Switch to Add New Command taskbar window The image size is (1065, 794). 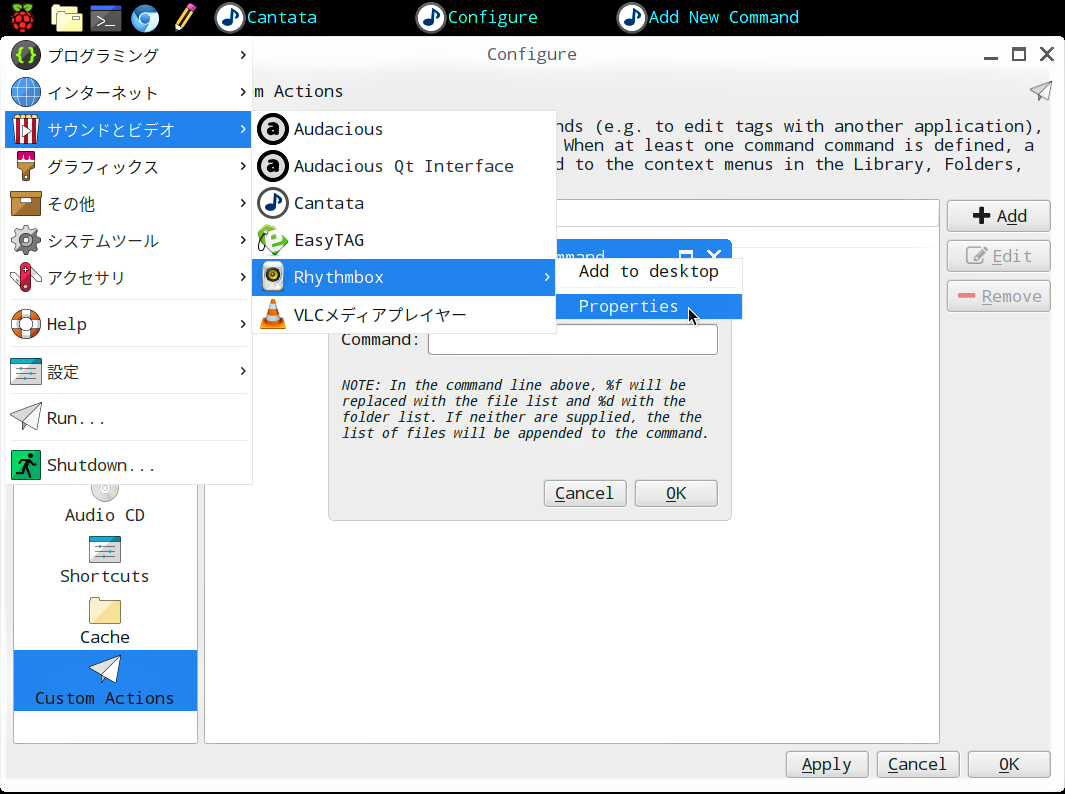[x=708, y=18]
